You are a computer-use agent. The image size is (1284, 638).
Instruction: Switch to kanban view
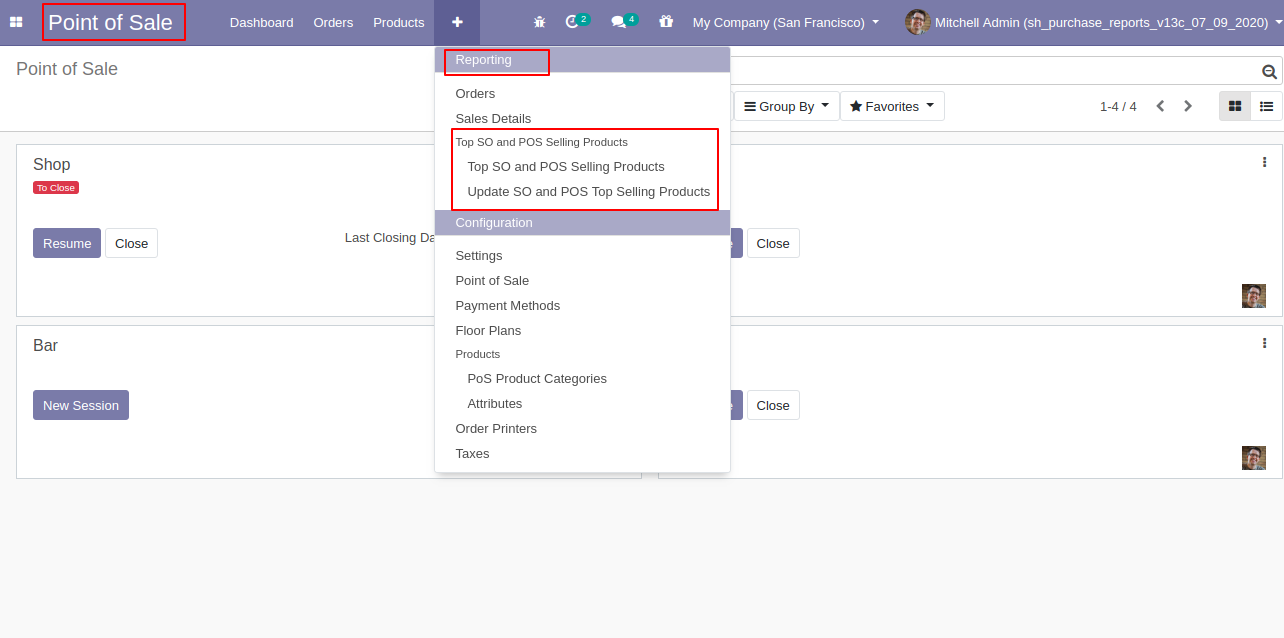(x=1235, y=106)
